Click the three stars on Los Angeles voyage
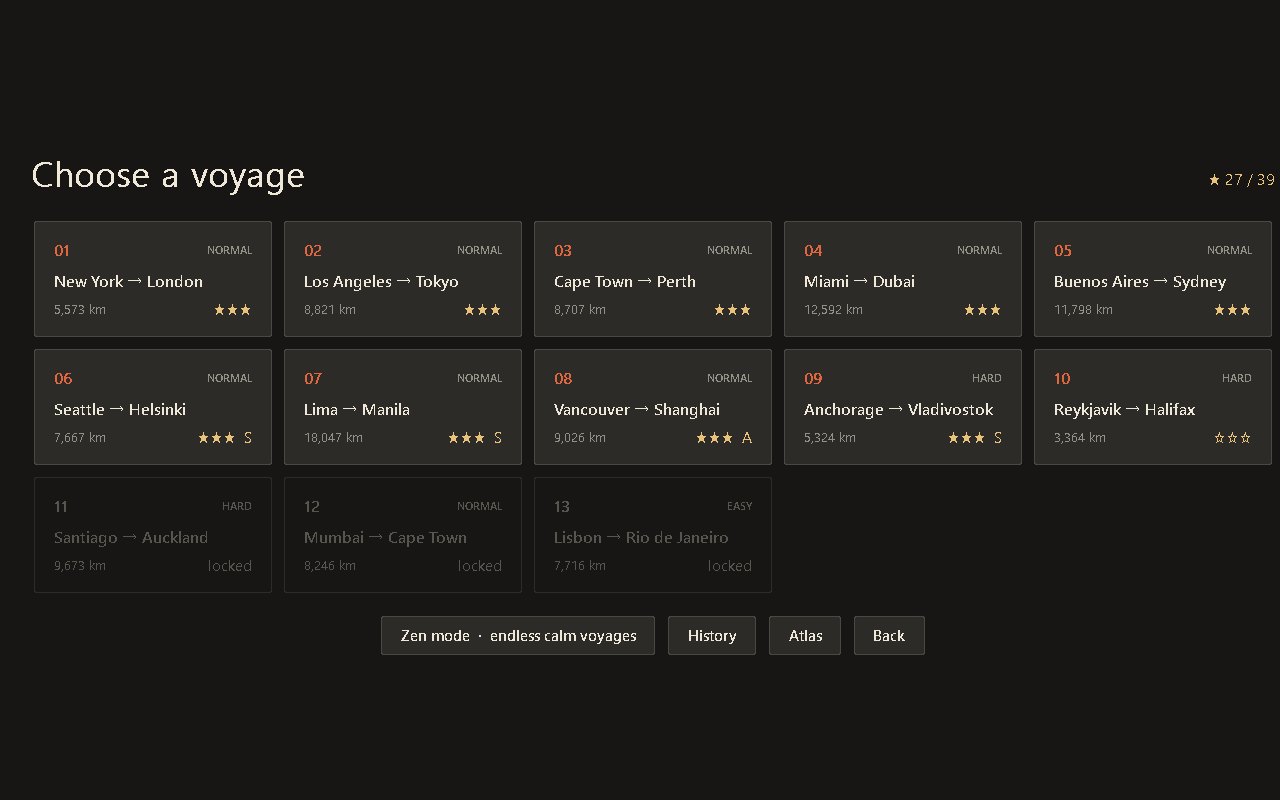This screenshot has height=800, width=1280. (482, 310)
